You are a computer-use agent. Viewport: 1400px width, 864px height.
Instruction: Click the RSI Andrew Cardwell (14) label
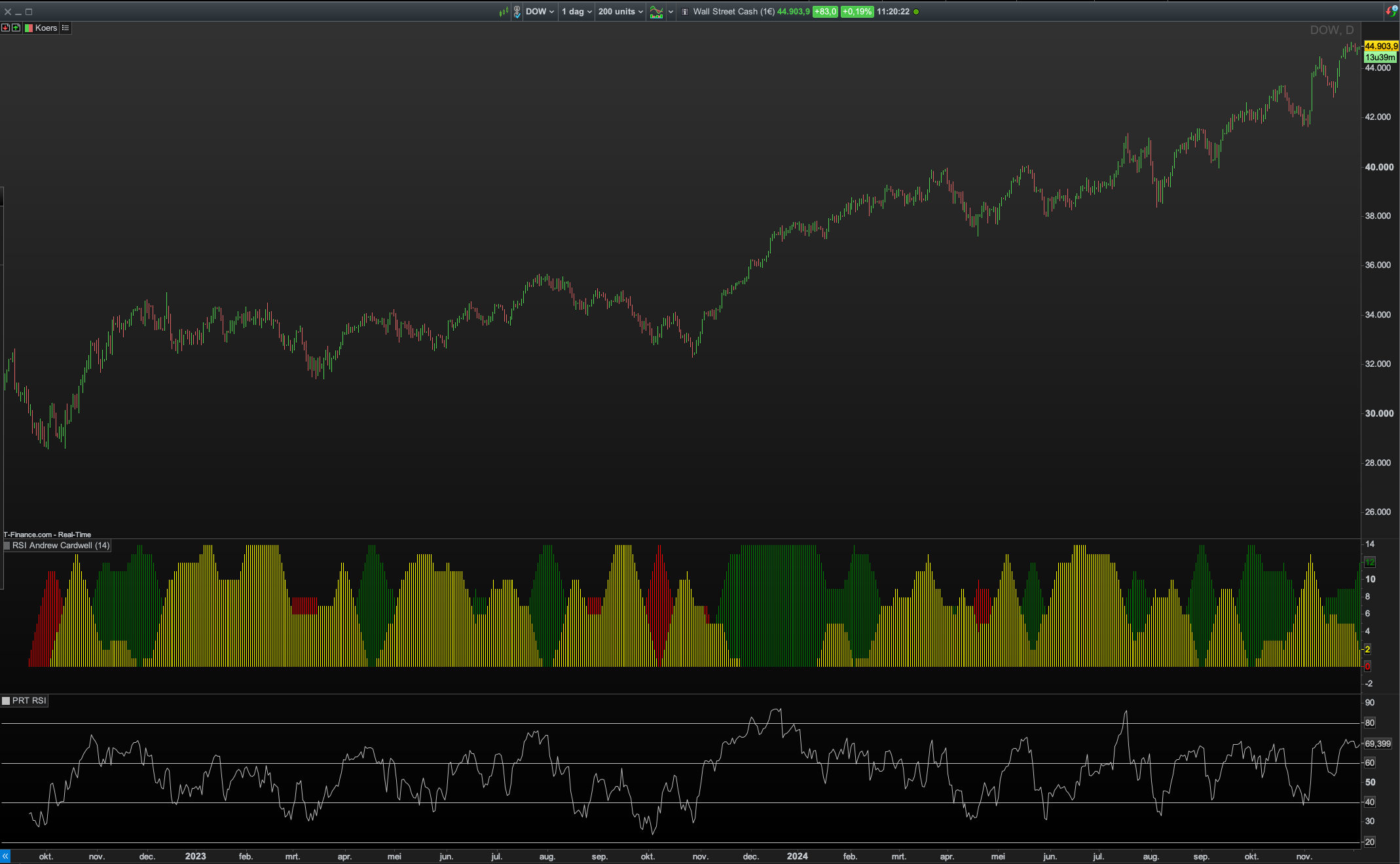click(61, 546)
